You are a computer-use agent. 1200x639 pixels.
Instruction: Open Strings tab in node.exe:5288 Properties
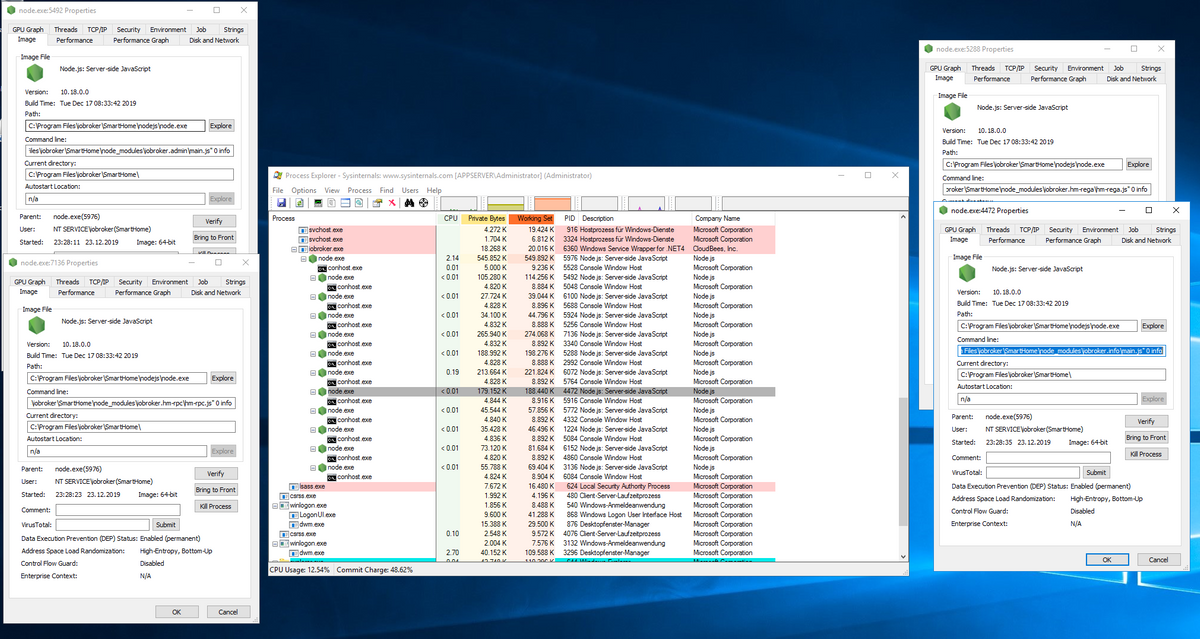1151,68
